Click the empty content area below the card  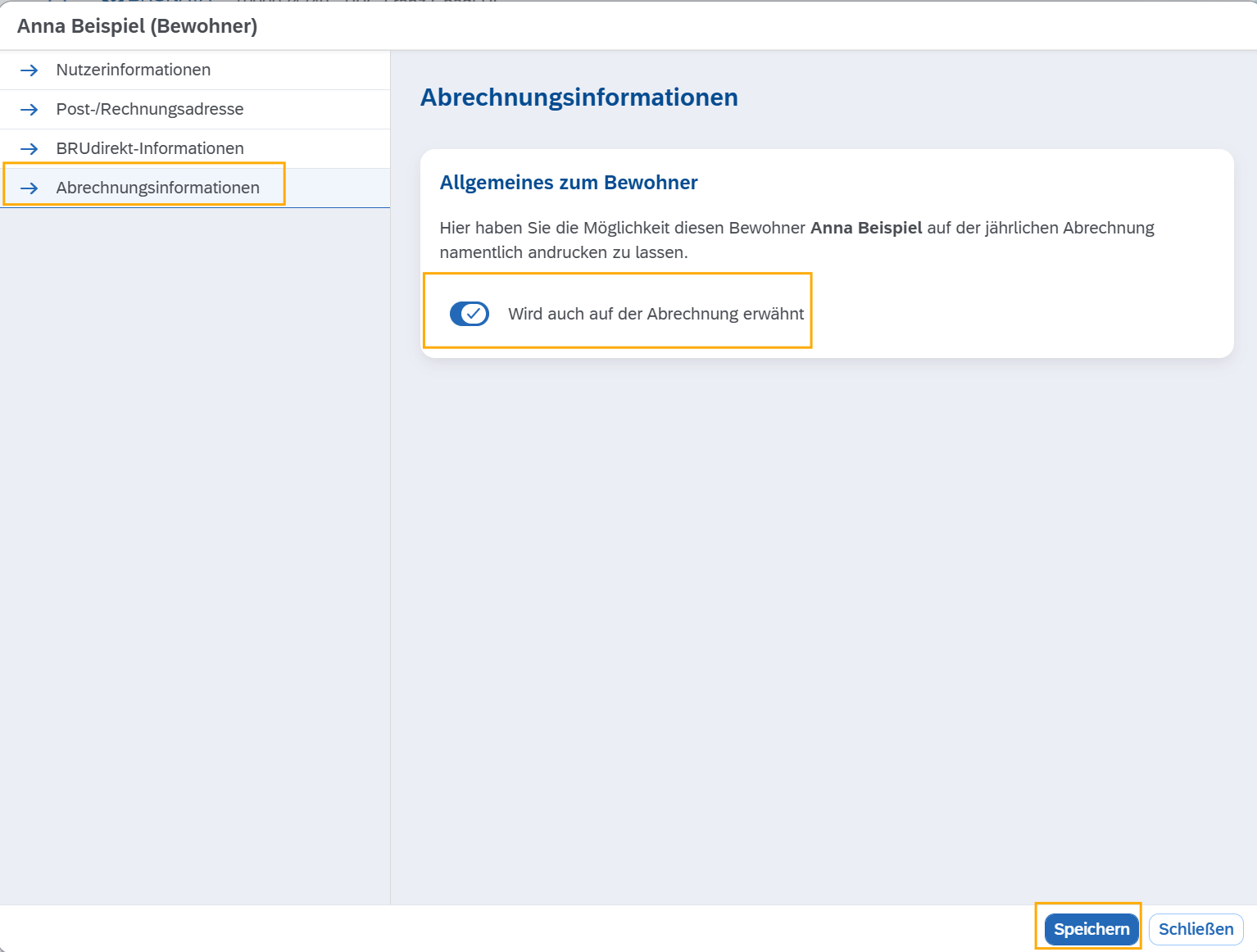tap(824, 631)
